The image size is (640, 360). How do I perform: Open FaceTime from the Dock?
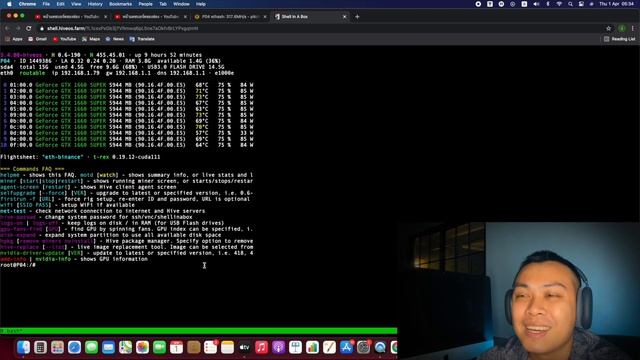(159, 347)
